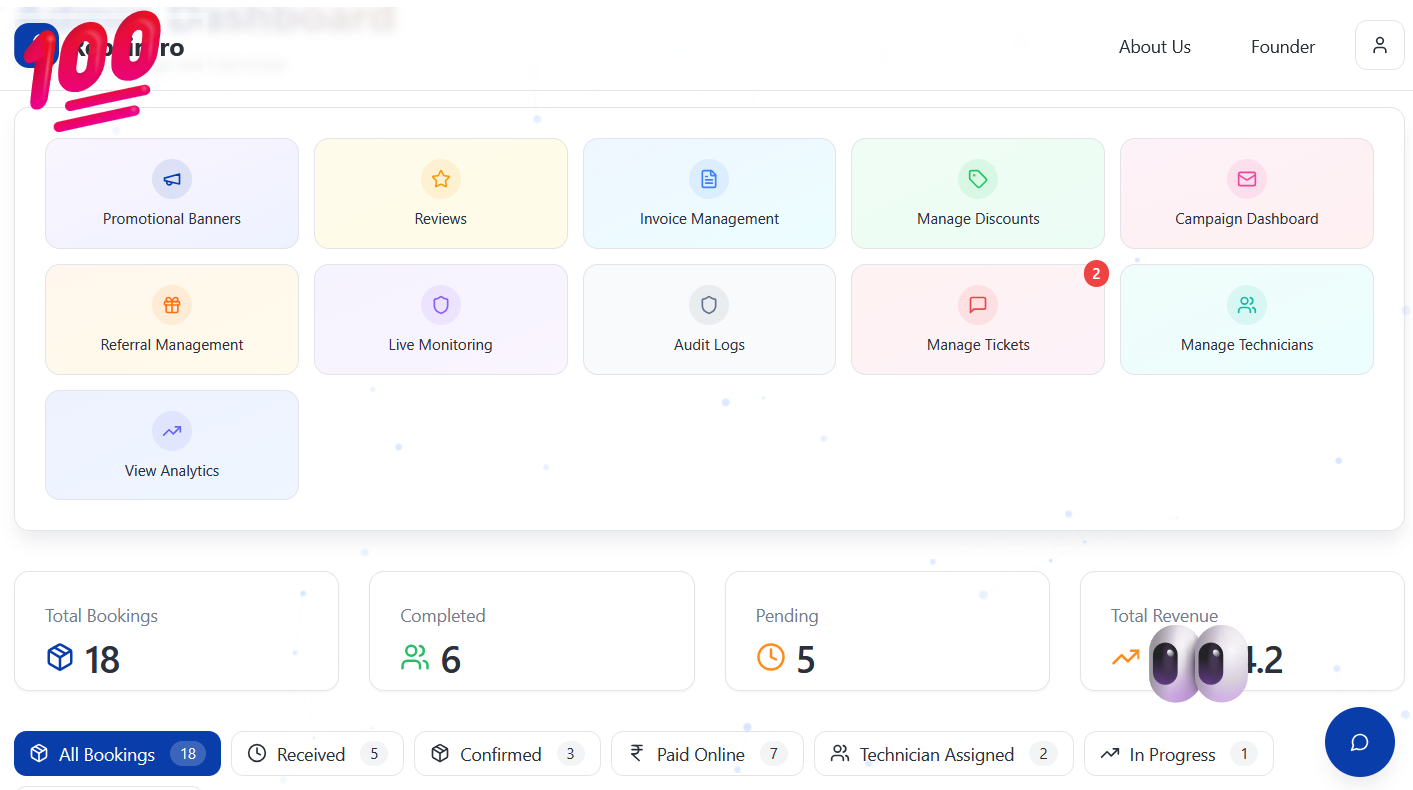
Task: Click the Campaign Dashboard envelope icon
Action: [1246, 178]
